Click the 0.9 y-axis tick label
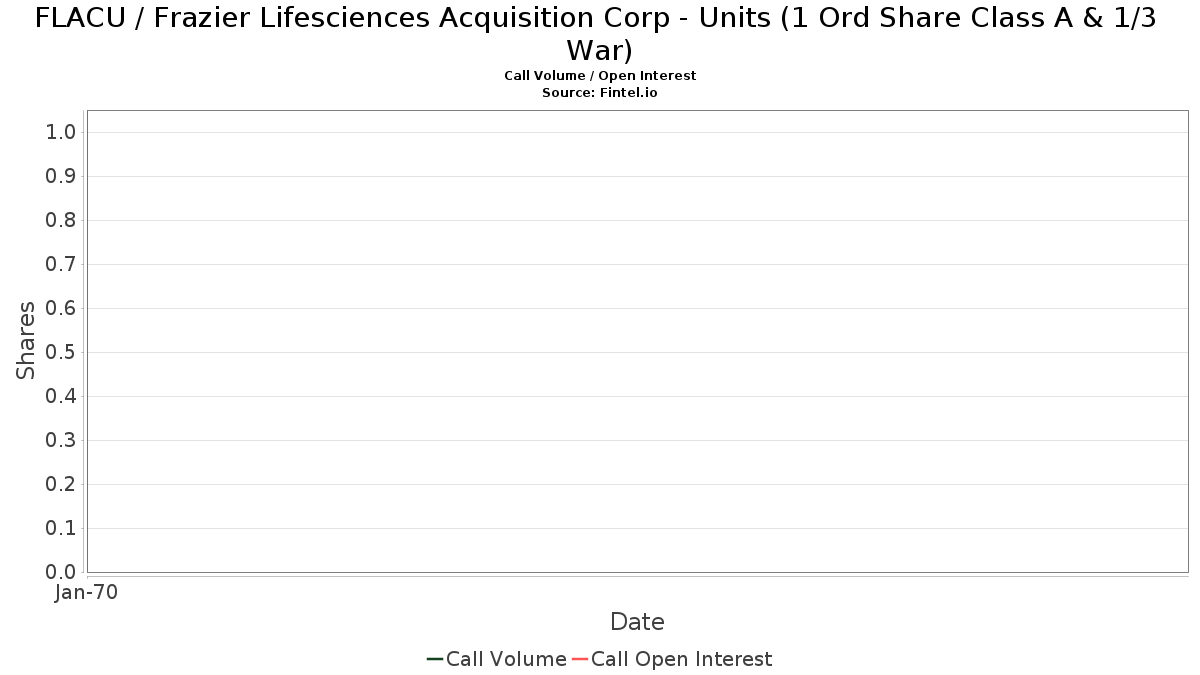The image size is (1200, 675). (61, 176)
